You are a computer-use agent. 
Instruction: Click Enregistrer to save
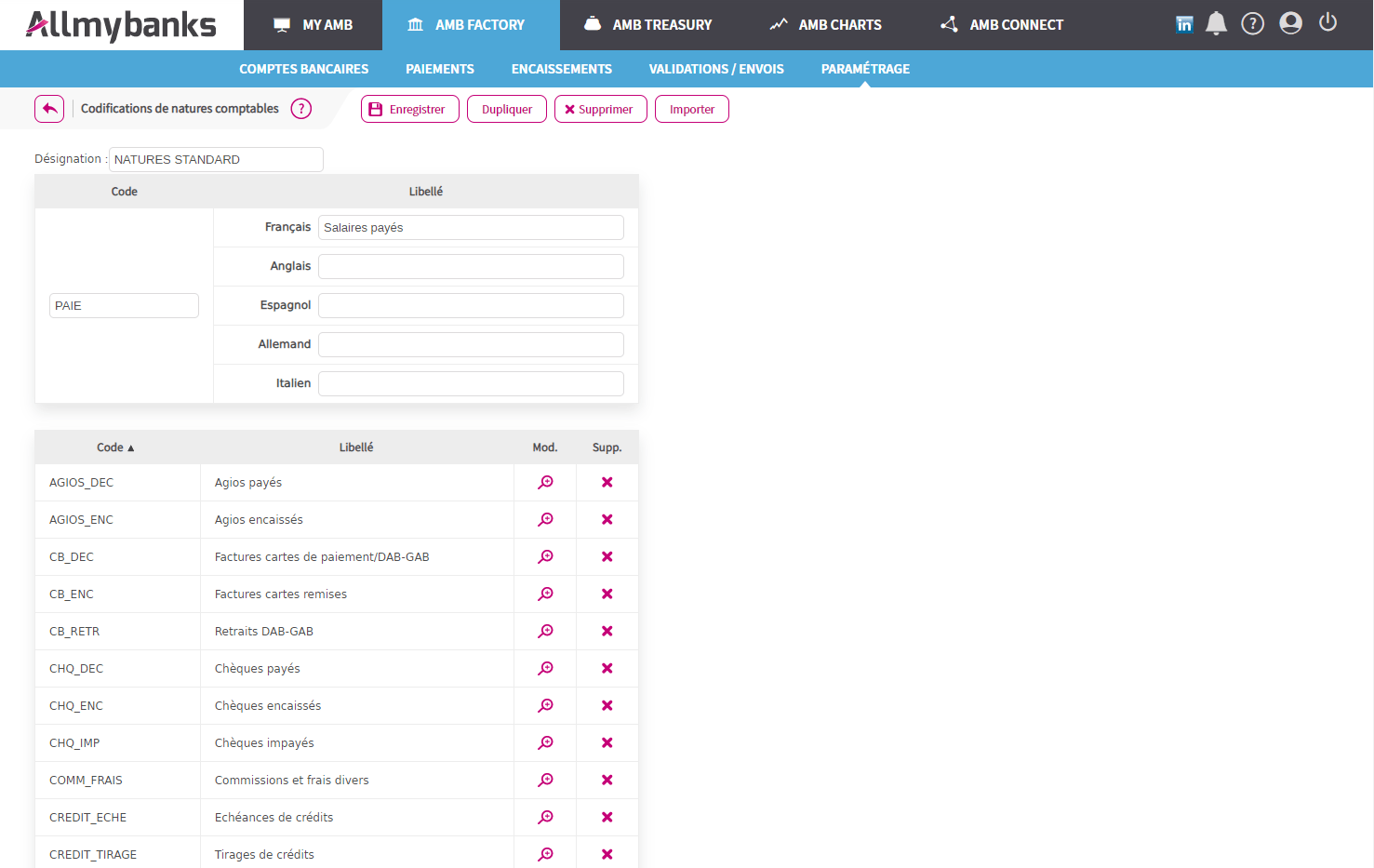point(410,109)
